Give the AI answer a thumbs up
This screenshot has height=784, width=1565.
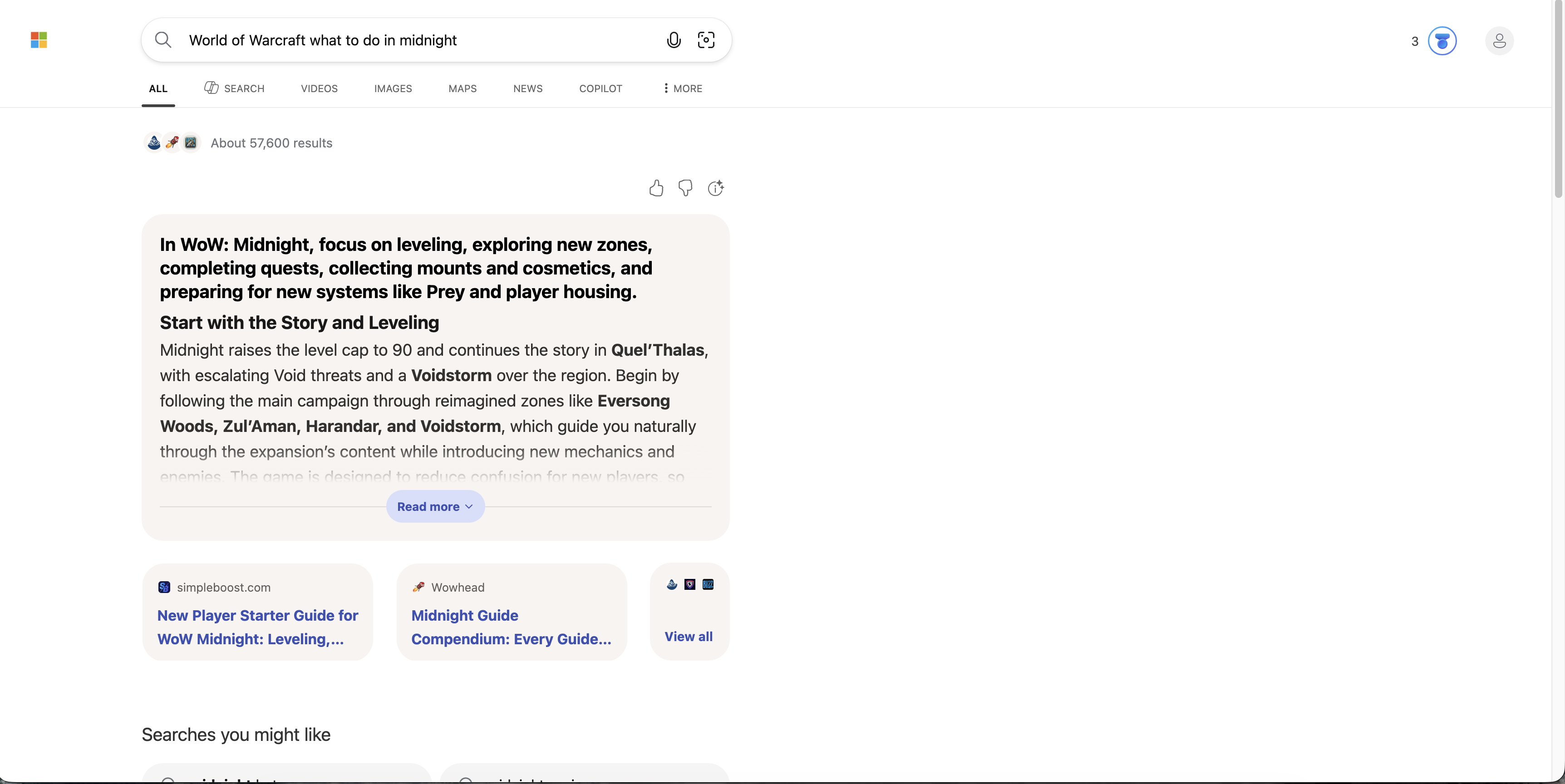click(657, 188)
